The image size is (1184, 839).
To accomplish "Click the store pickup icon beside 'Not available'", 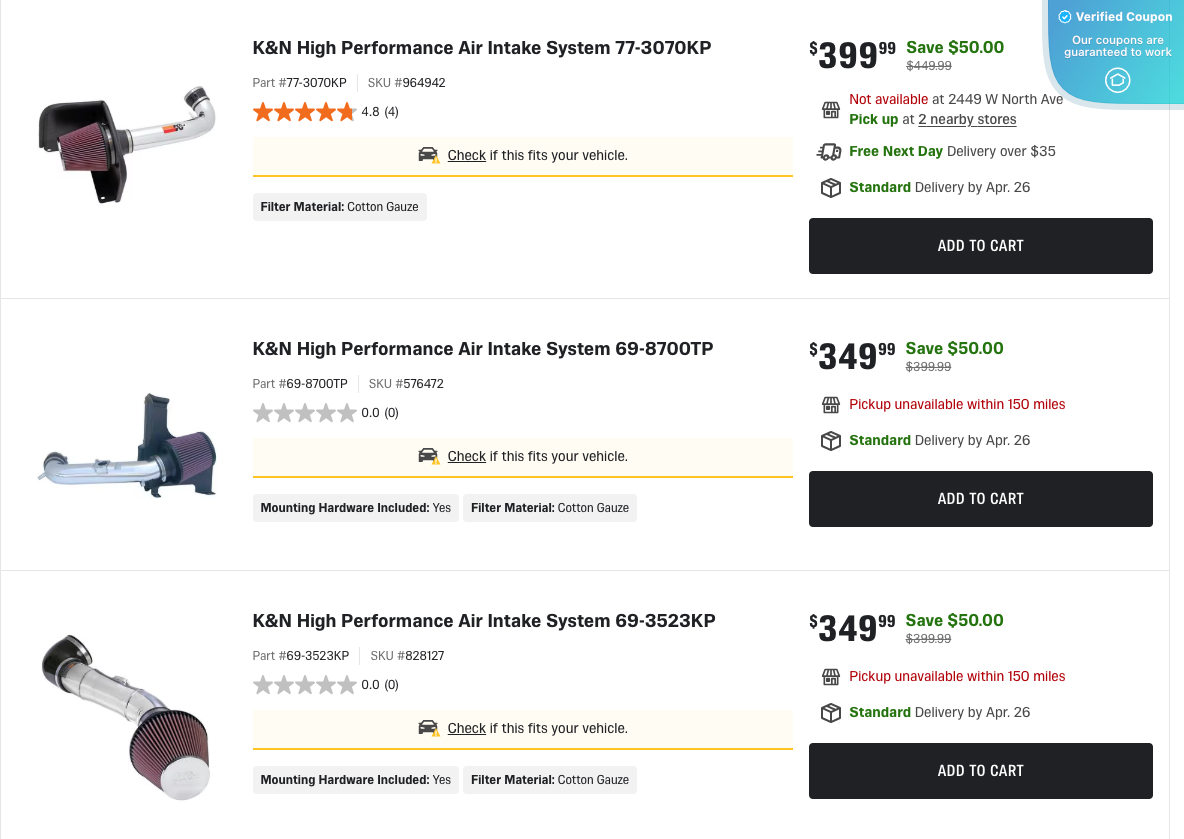I will pos(830,108).
